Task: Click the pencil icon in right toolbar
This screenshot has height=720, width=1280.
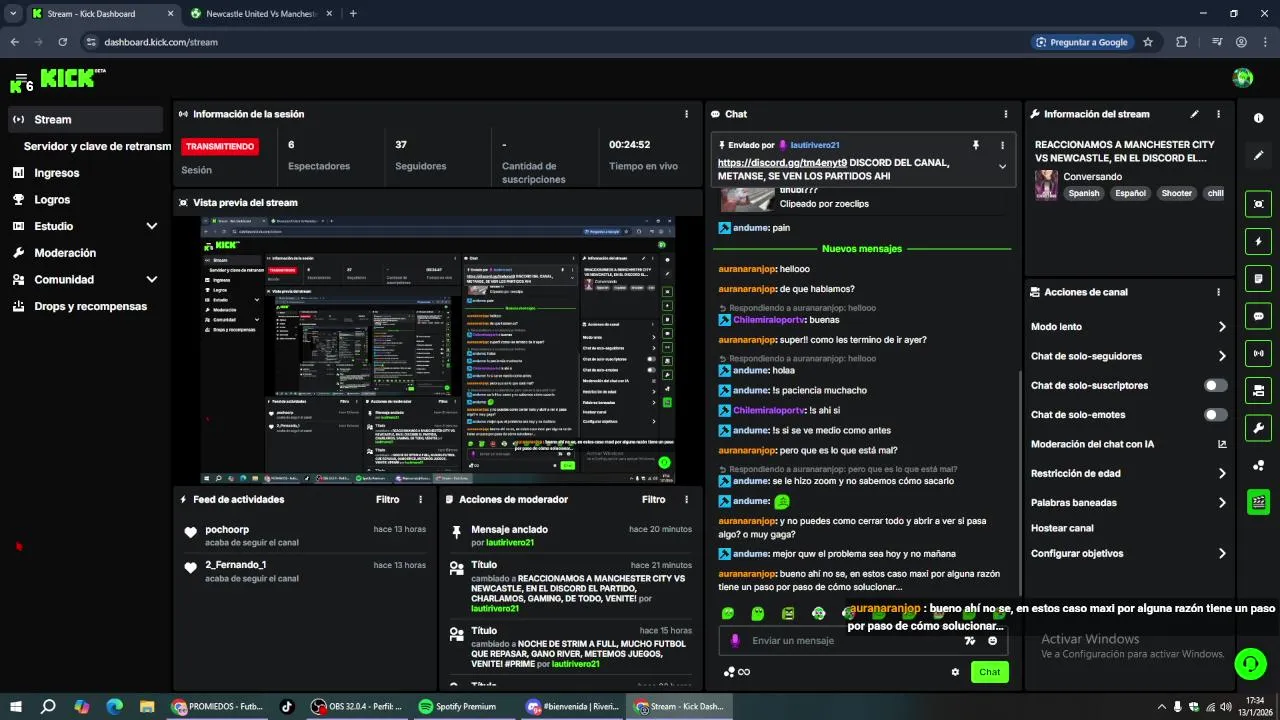Action: click(1258, 156)
